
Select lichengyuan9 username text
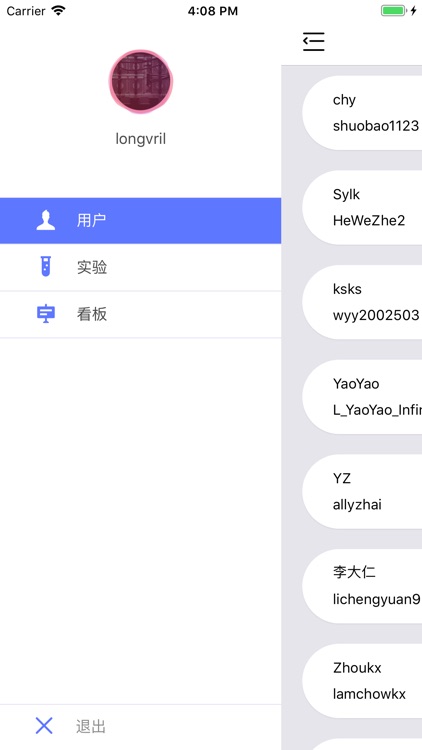pos(377,600)
